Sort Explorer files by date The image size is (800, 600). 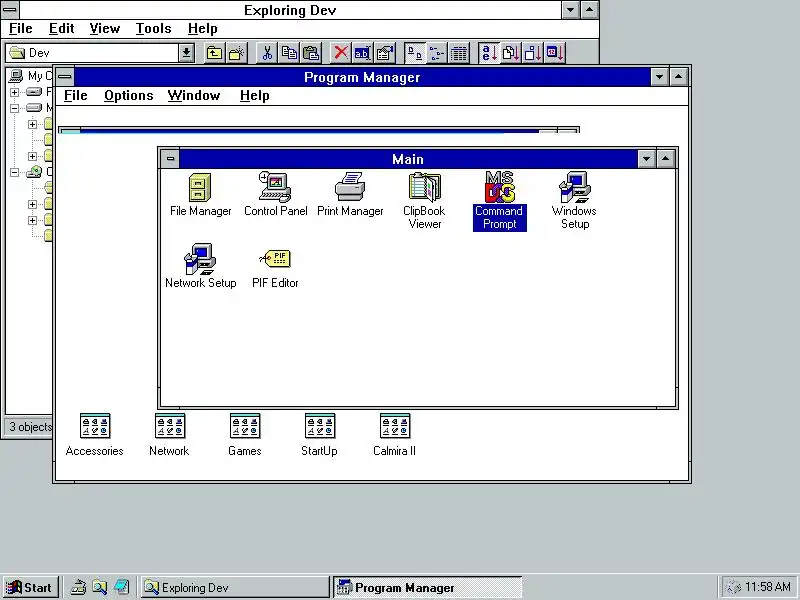click(555, 53)
